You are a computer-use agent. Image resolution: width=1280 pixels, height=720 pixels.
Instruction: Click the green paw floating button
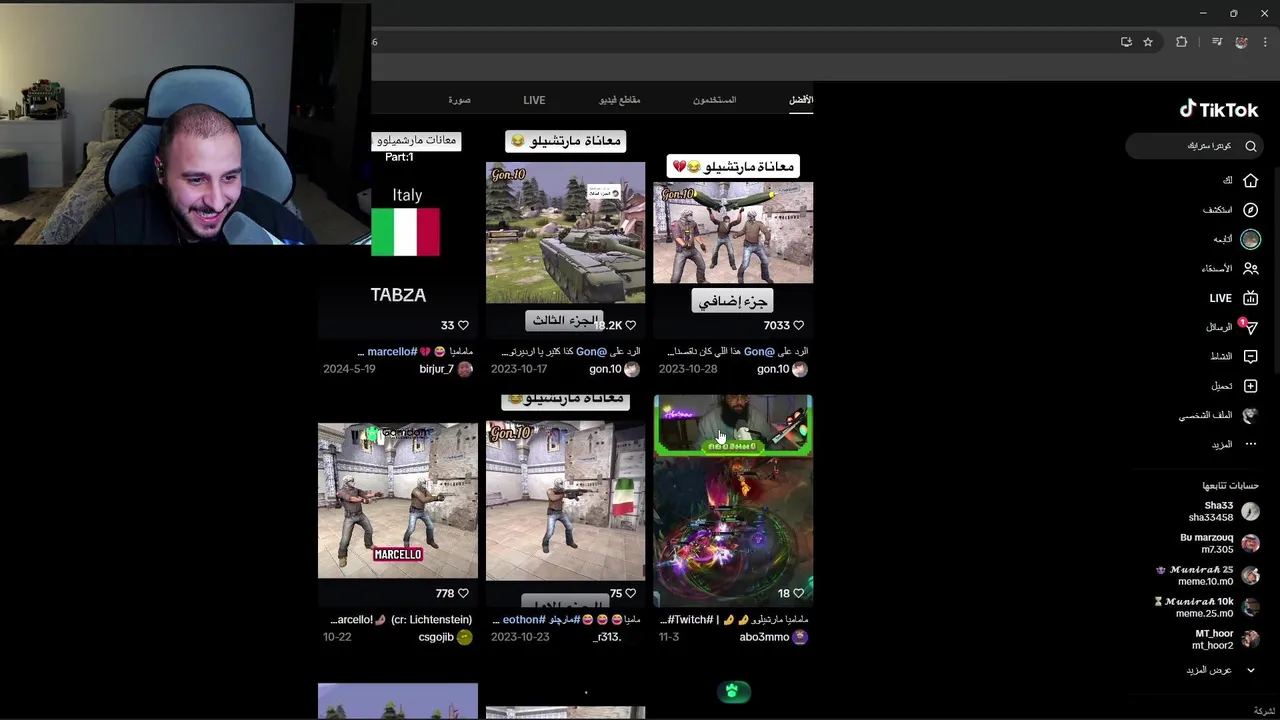click(x=733, y=691)
